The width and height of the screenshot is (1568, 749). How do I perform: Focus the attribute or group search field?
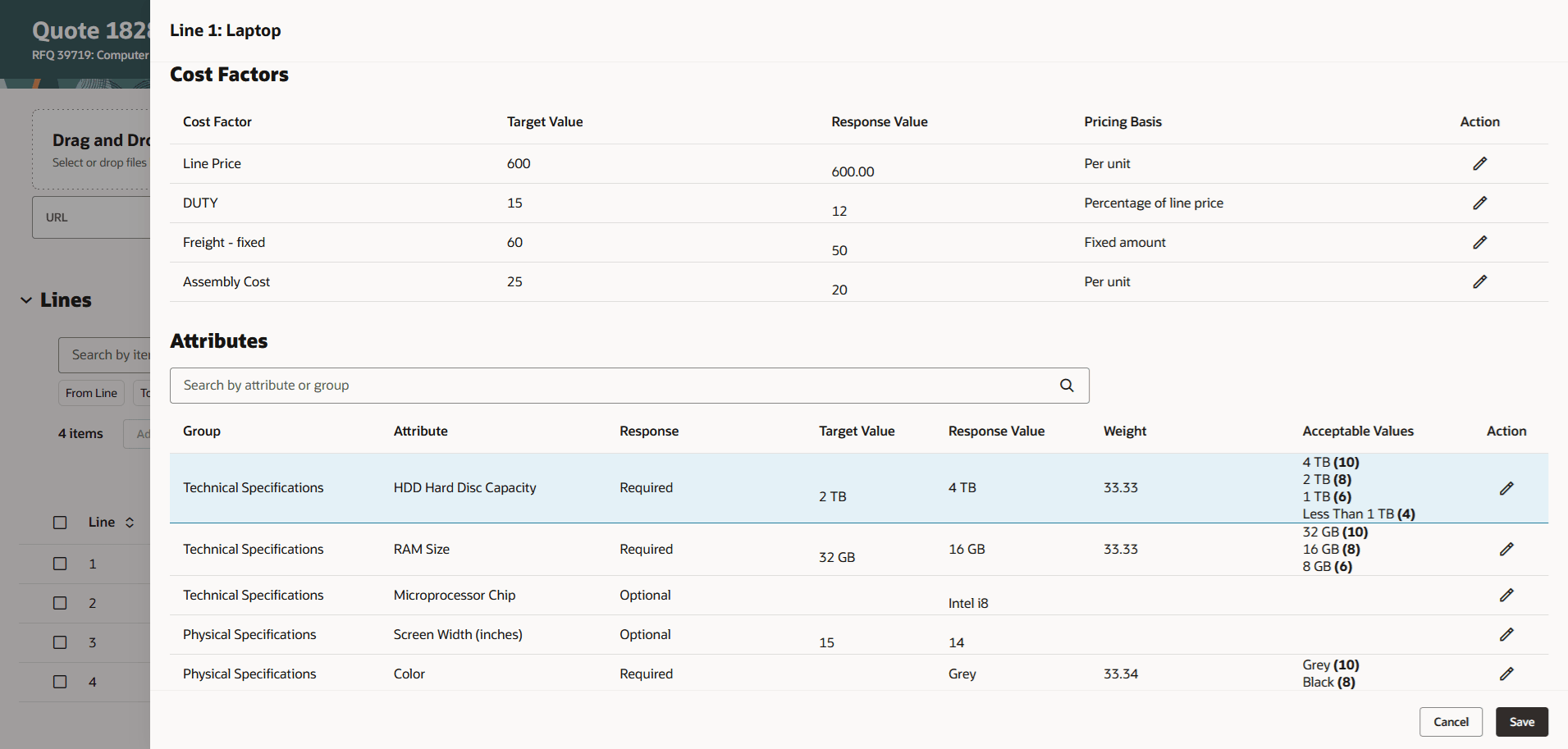click(x=629, y=386)
